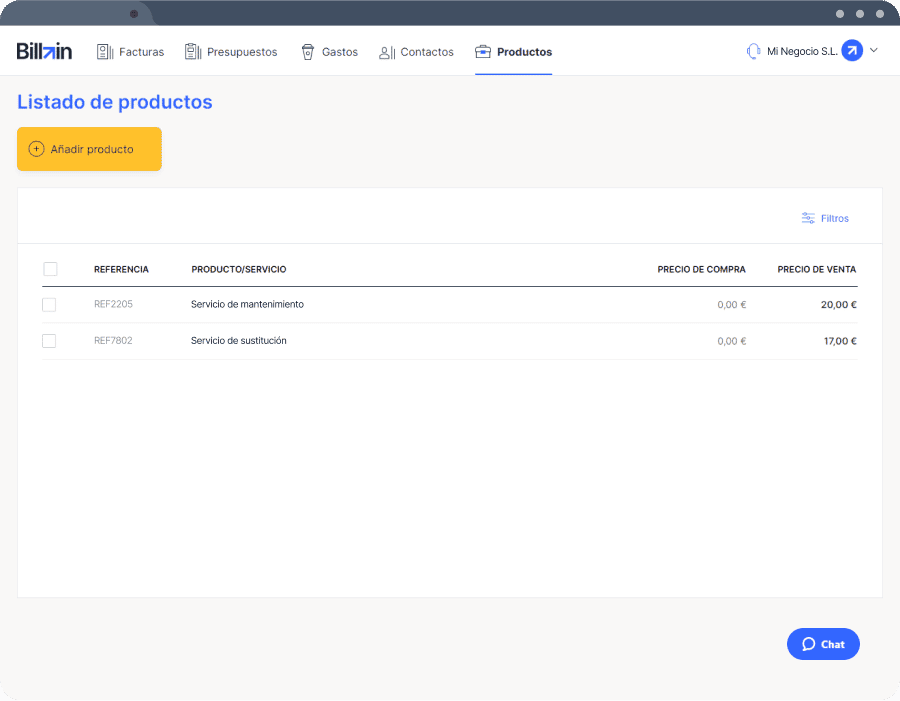Check the REF2205 row checkbox

(49, 305)
